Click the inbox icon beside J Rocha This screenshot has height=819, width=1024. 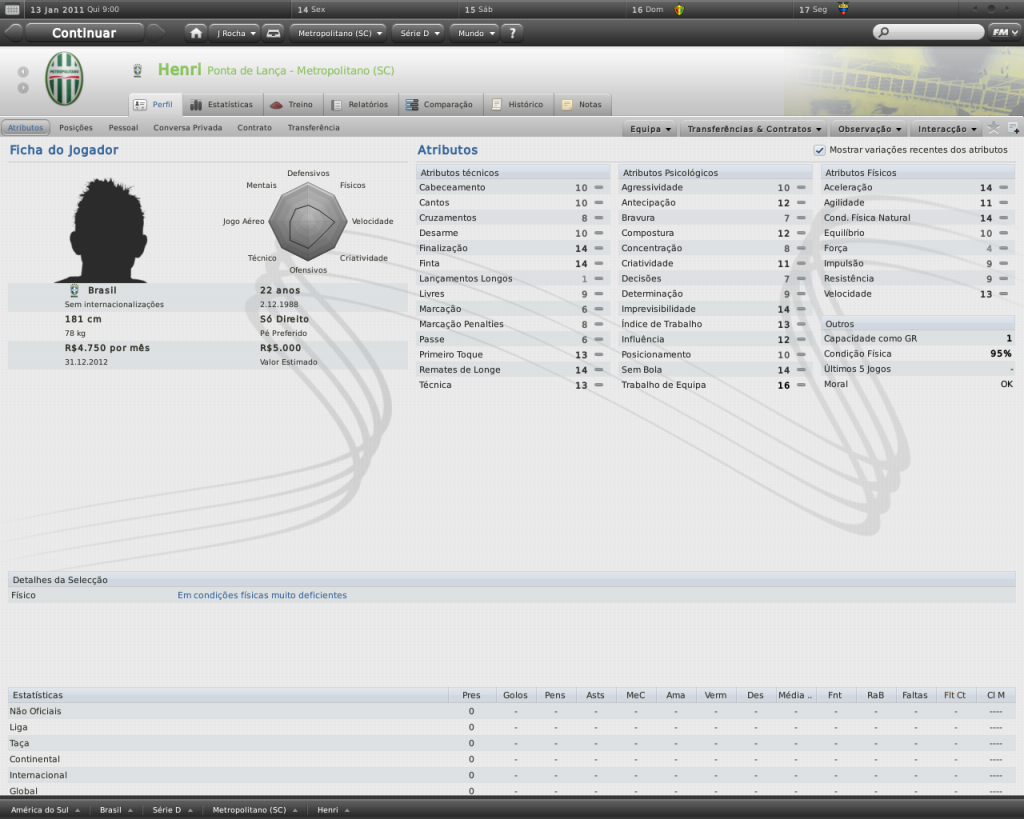[274, 33]
